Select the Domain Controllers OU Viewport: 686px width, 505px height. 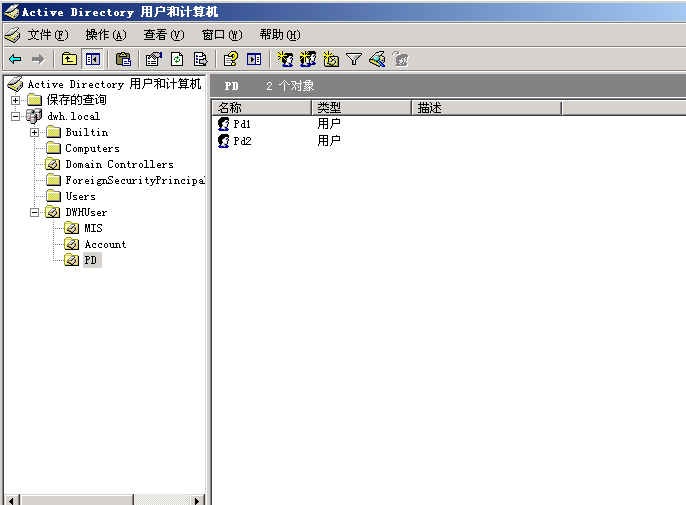(x=119, y=165)
